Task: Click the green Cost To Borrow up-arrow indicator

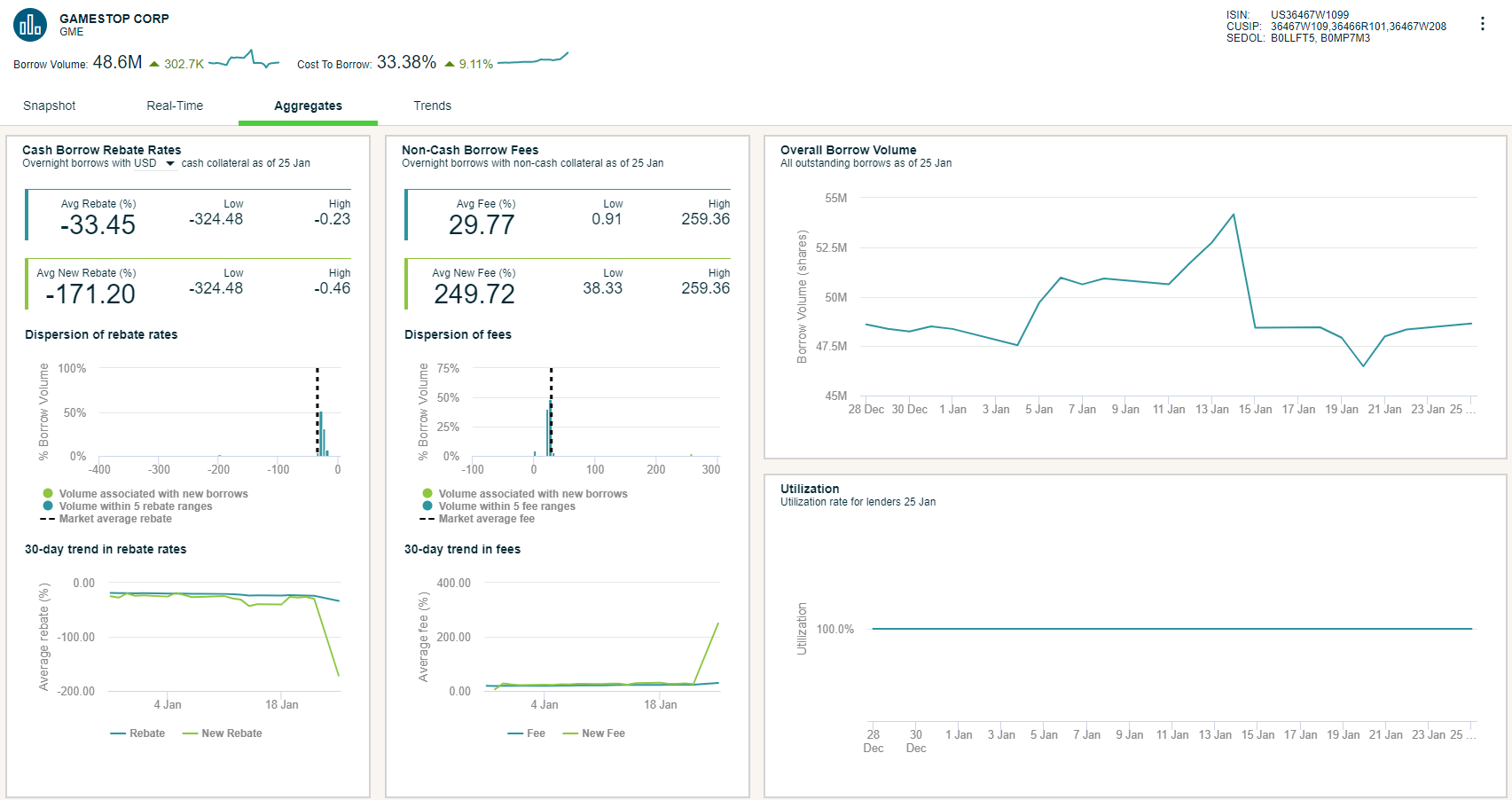Action: (x=450, y=64)
